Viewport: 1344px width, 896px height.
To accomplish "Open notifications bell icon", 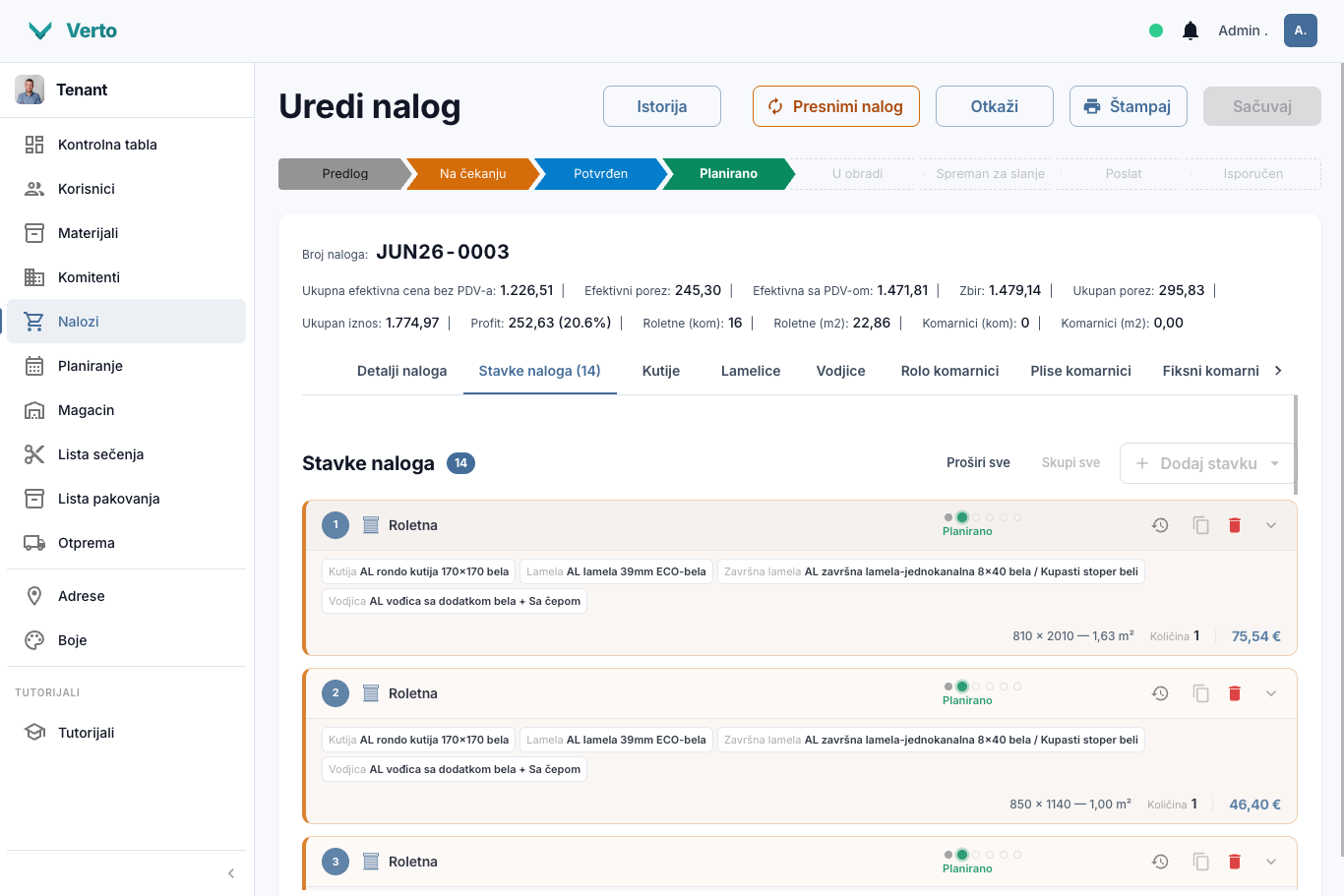I will 1191,30.
